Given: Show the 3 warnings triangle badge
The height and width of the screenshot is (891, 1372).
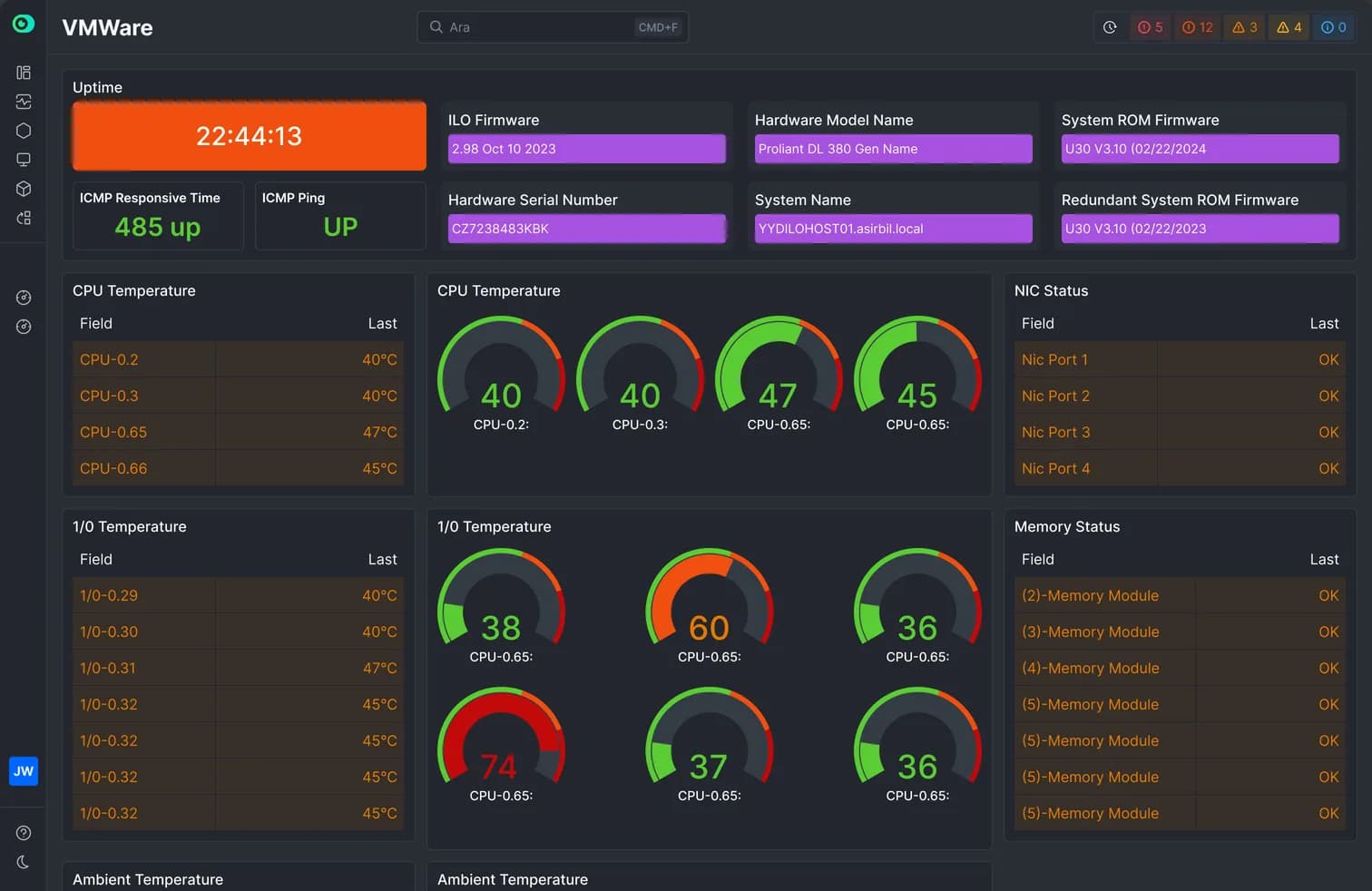Looking at the screenshot, I should pyautogui.click(x=1244, y=27).
